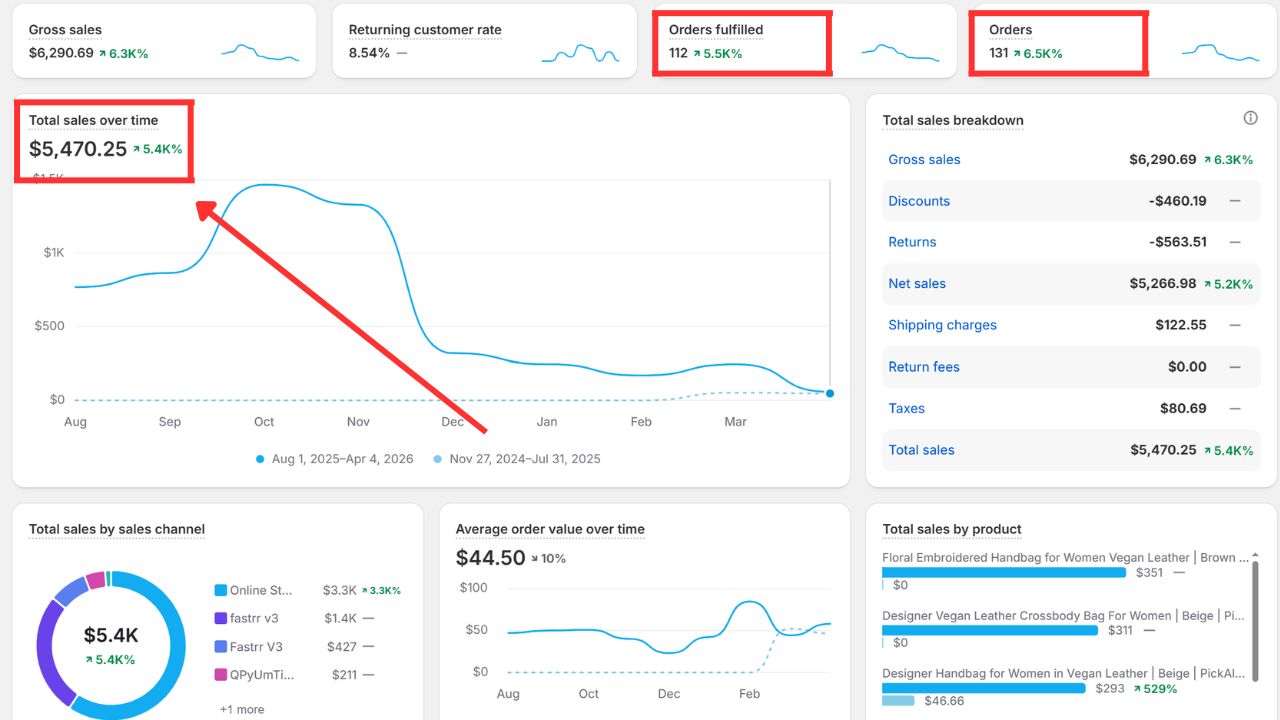
Task: Click the info icon in Total sales breakdown
Action: click(1250, 118)
